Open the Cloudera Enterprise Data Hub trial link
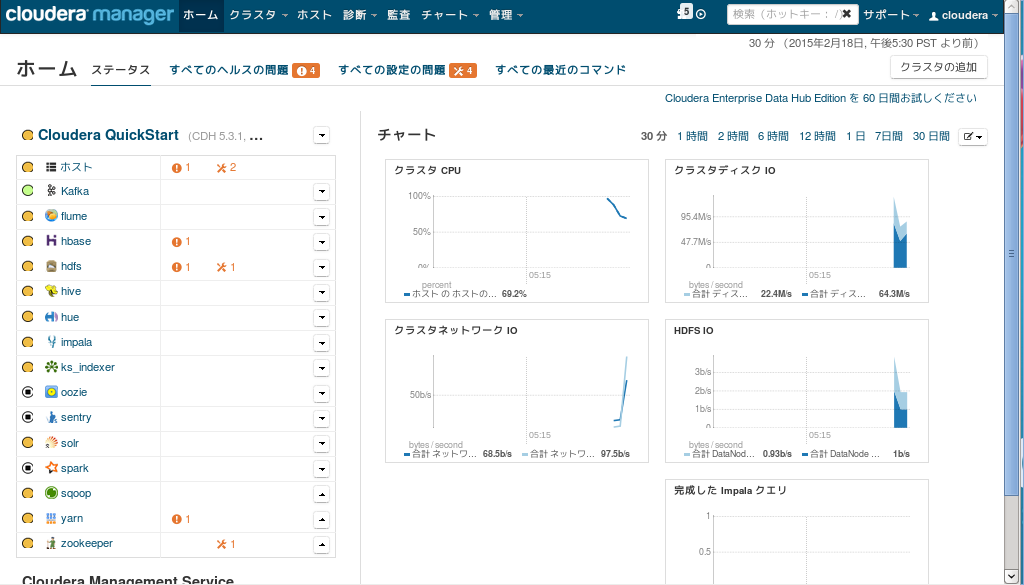 (x=821, y=98)
